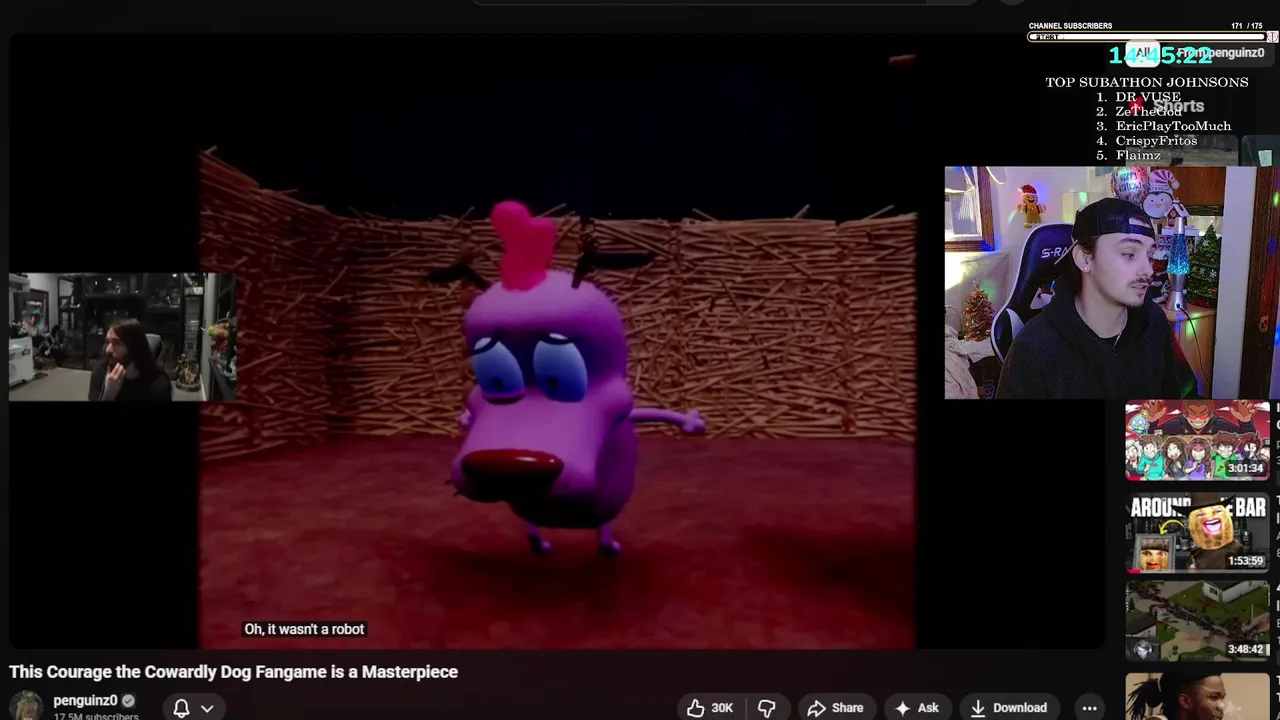Screen dimensions: 1280x720
Task: Click the 'Oh, it wasn't a robot' caption
Action: pos(304,629)
